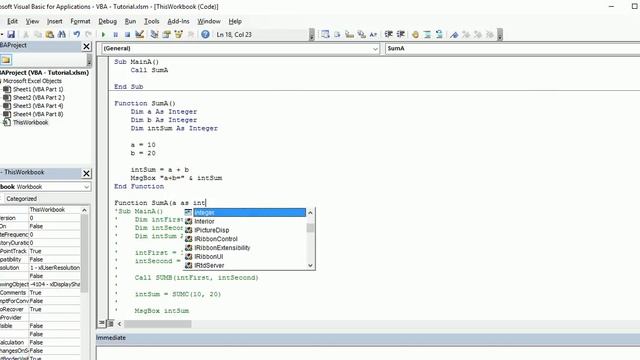The width and height of the screenshot is (640, 360).
Task: Open the Window menu
Action: pos(209,21)
